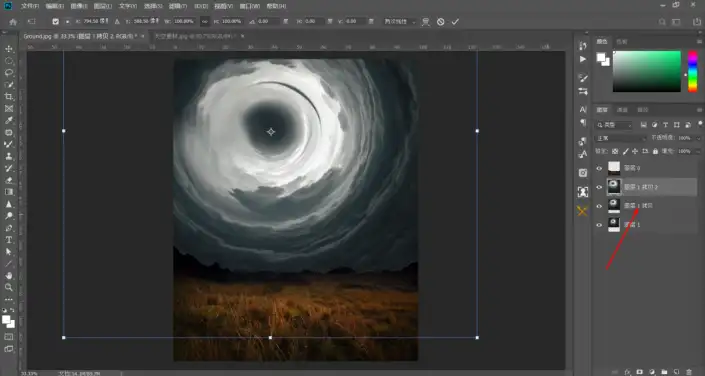Click the rotation angle input field
705x376 pixels.
coord(269,22)
